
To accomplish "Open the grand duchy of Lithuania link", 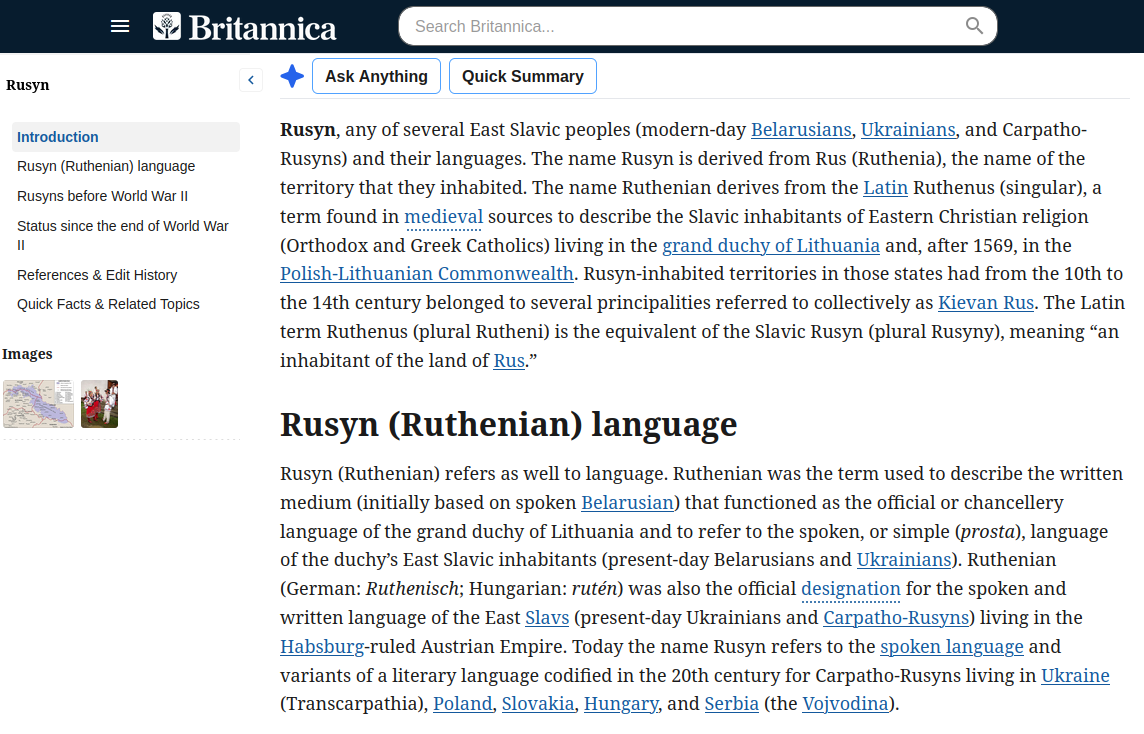I will [x=770, y=246].
